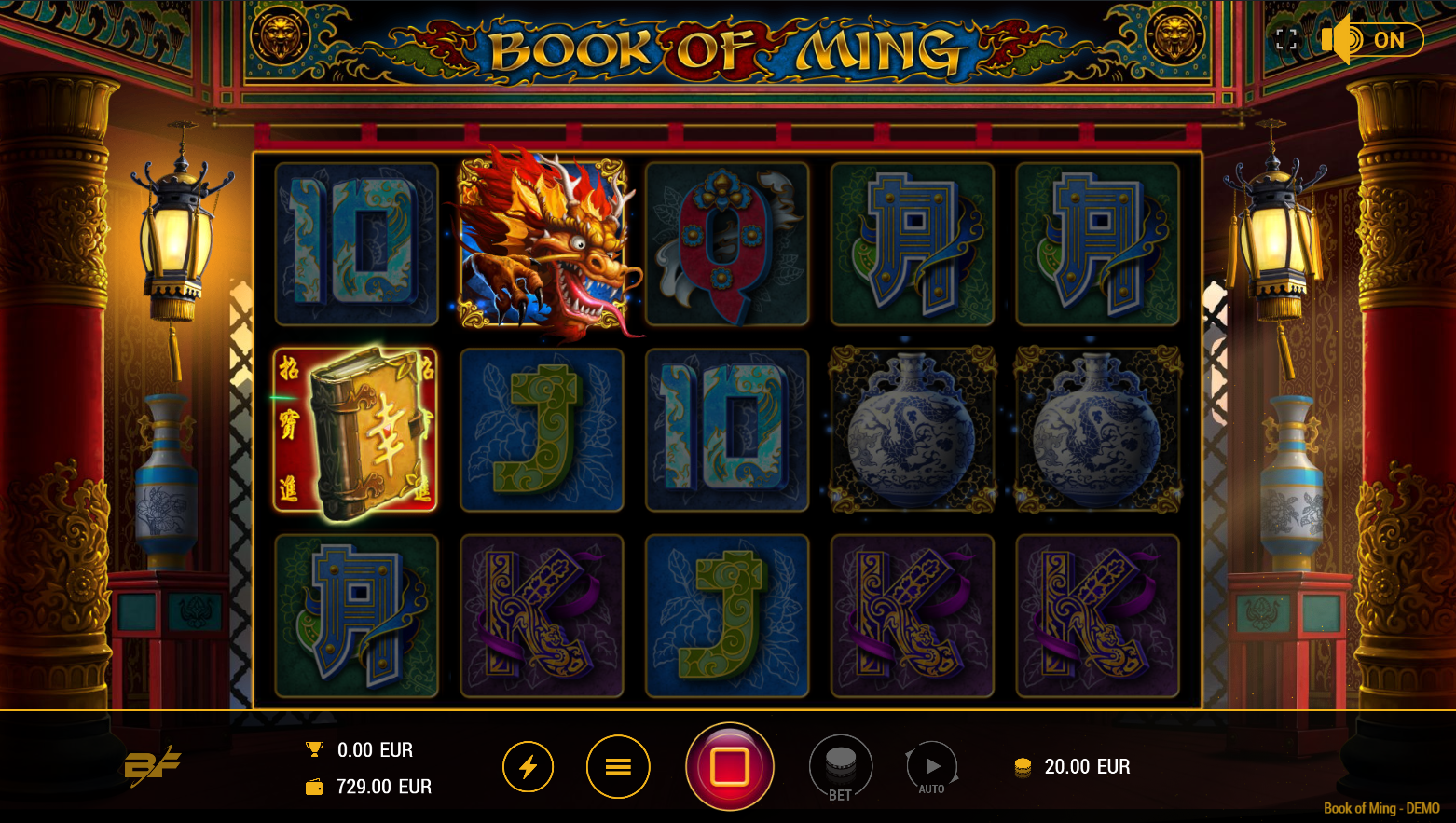This screenshot has width=1456, height=823.
Task: Start AUTO play
Action: 931,768
